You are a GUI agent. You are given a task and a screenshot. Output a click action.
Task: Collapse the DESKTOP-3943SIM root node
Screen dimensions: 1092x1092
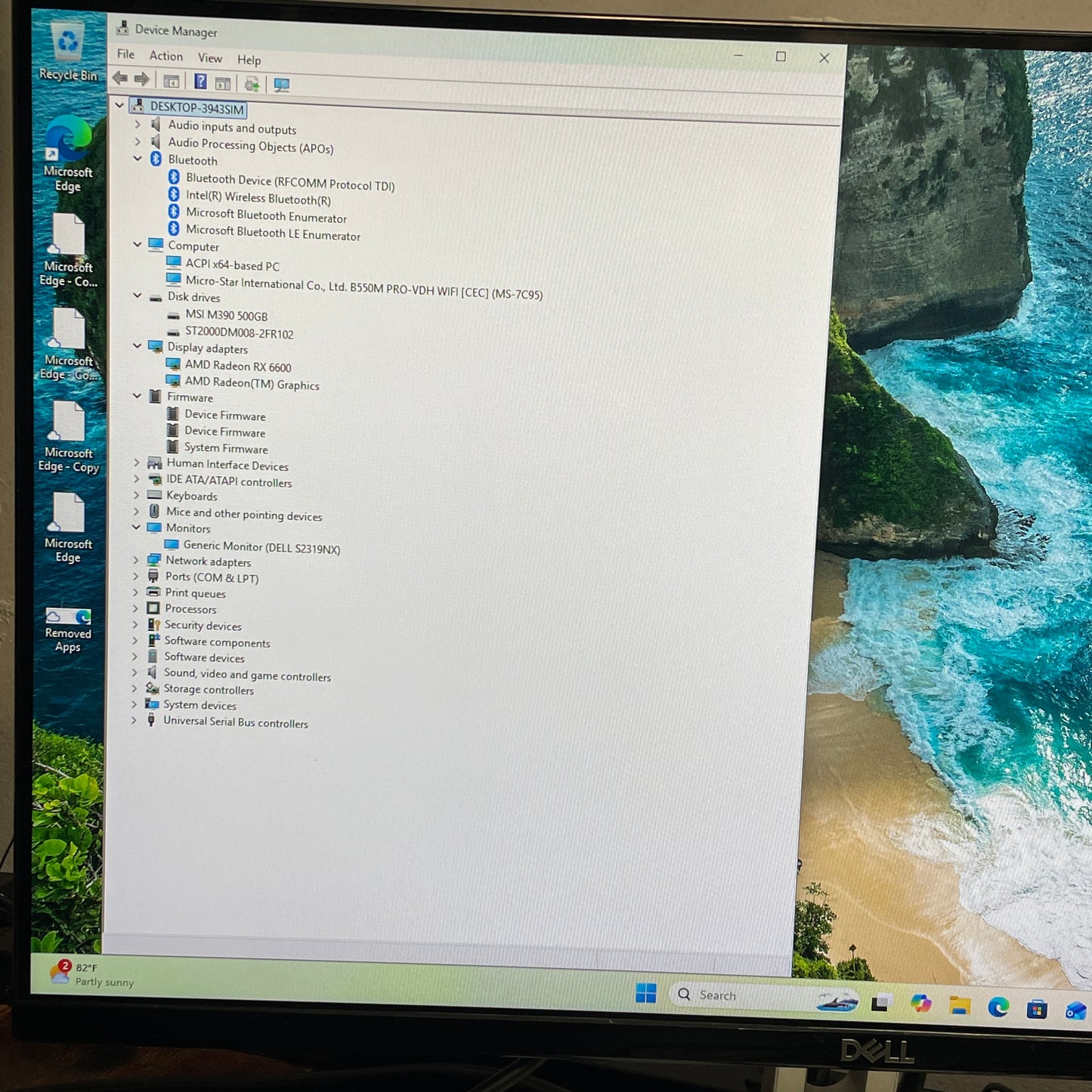(x=120, y=106)
